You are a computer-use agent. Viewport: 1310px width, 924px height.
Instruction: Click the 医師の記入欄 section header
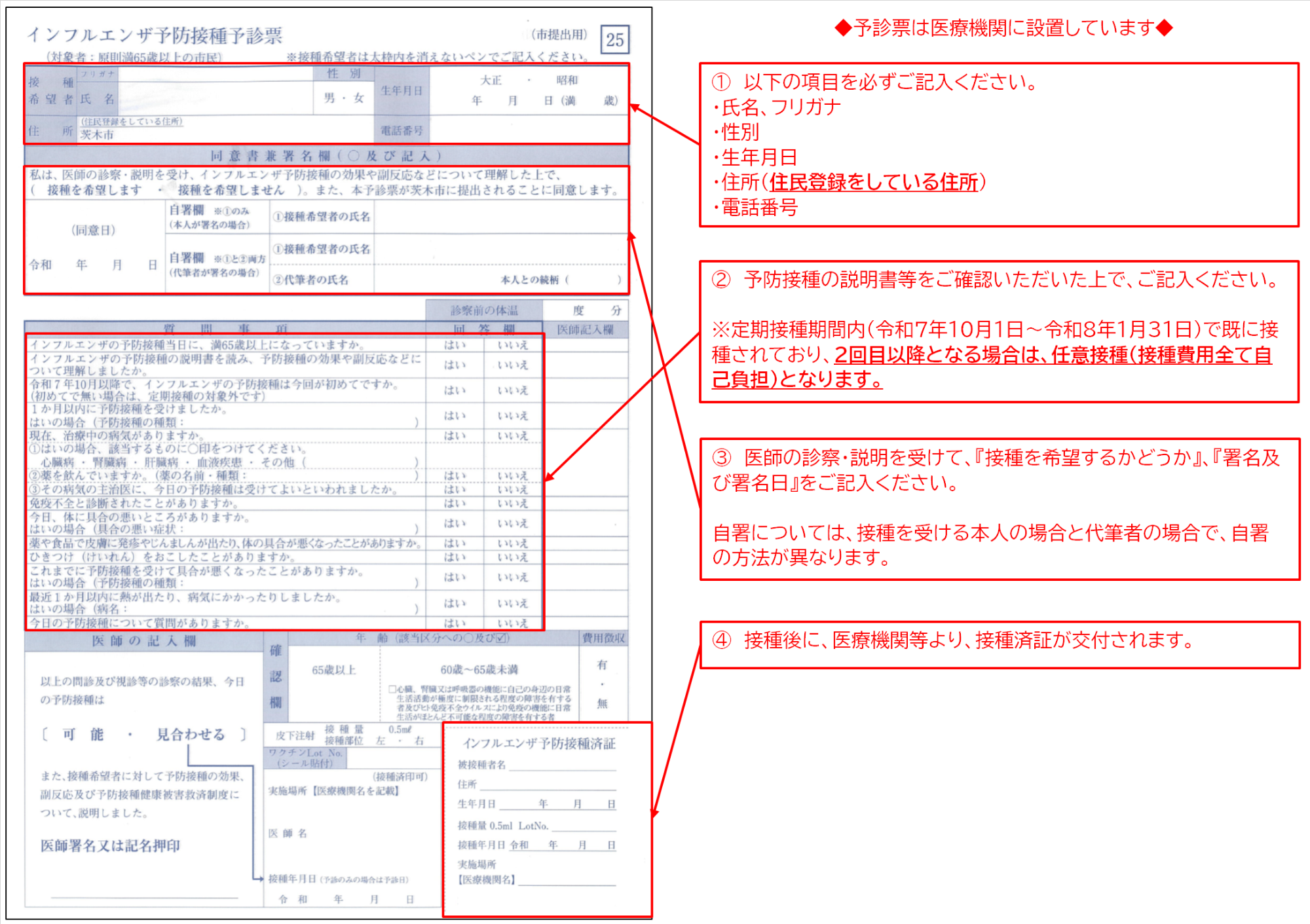(x=143, y=641)
